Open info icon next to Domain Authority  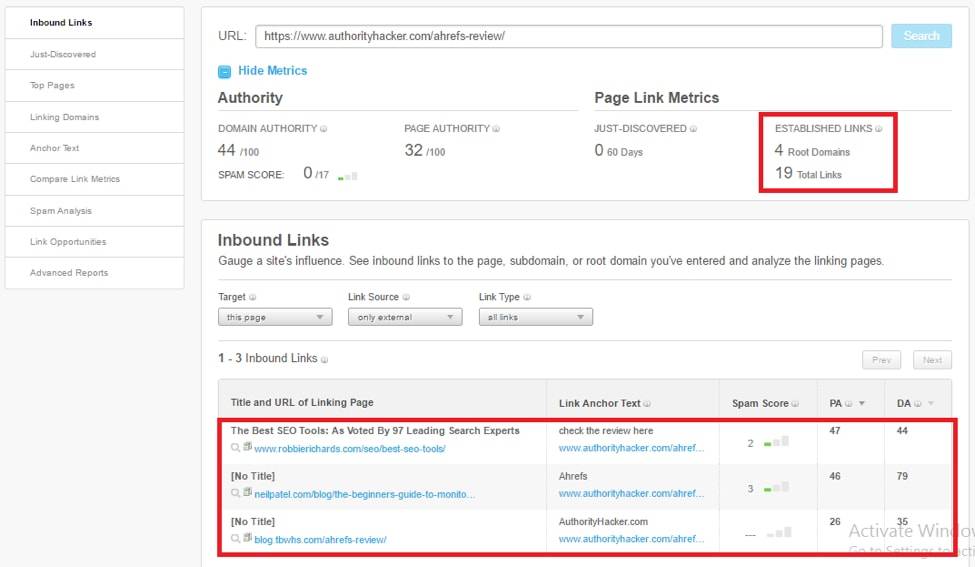[323, 129]
